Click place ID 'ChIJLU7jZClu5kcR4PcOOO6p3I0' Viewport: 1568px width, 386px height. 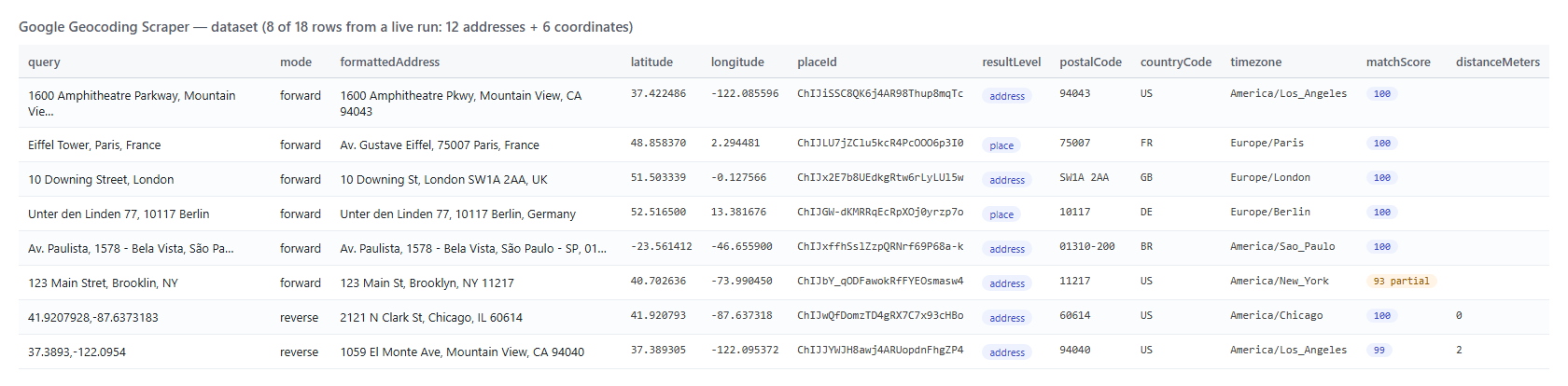pos(880,143)
